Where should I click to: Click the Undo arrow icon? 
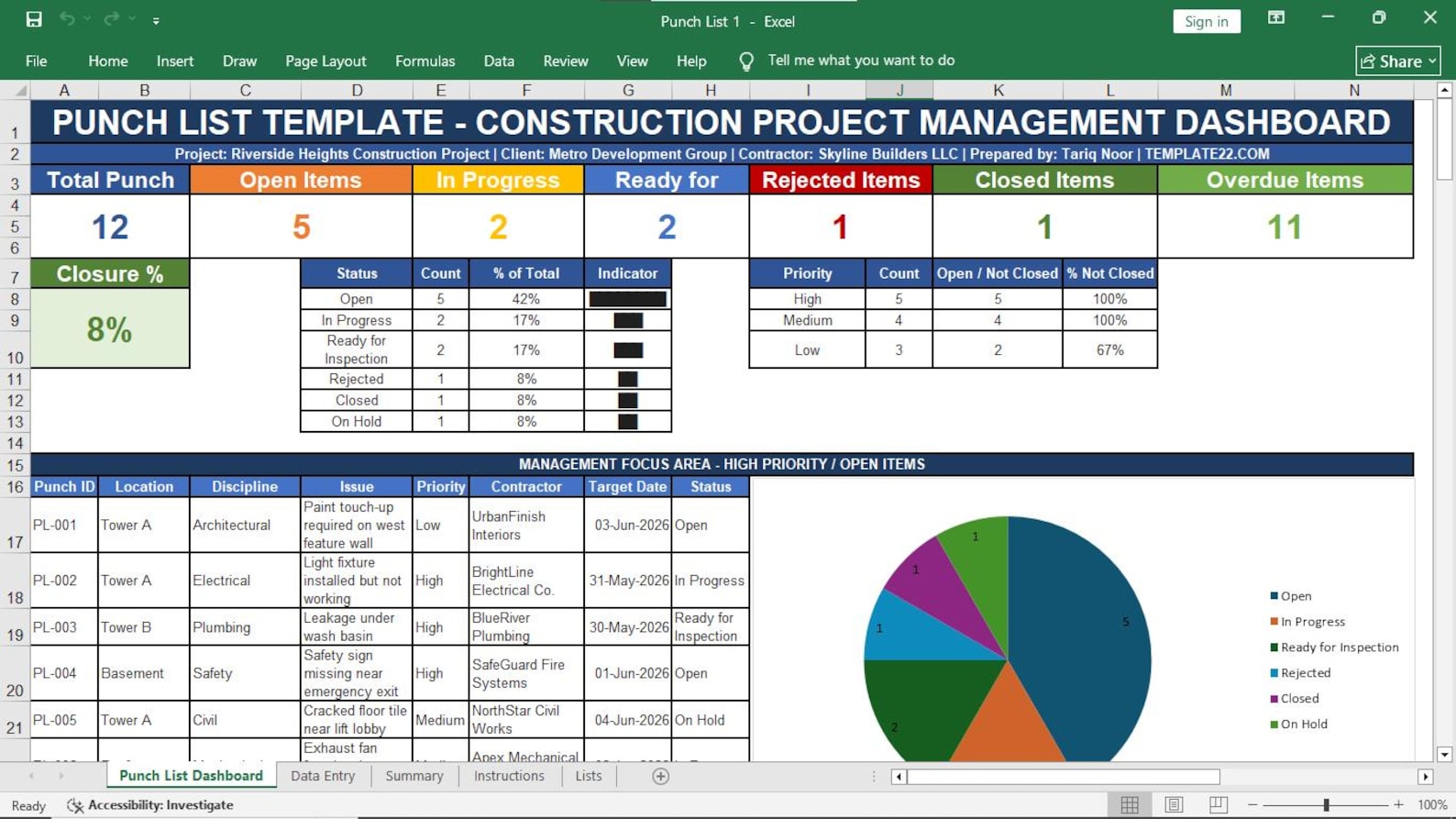click(67, 19)
